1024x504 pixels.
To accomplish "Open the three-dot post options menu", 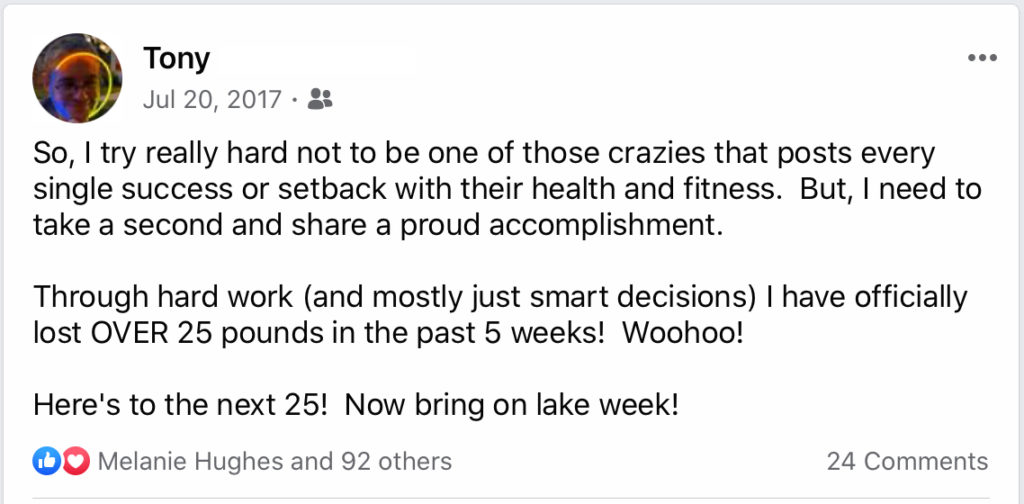I will click(982, 58).
